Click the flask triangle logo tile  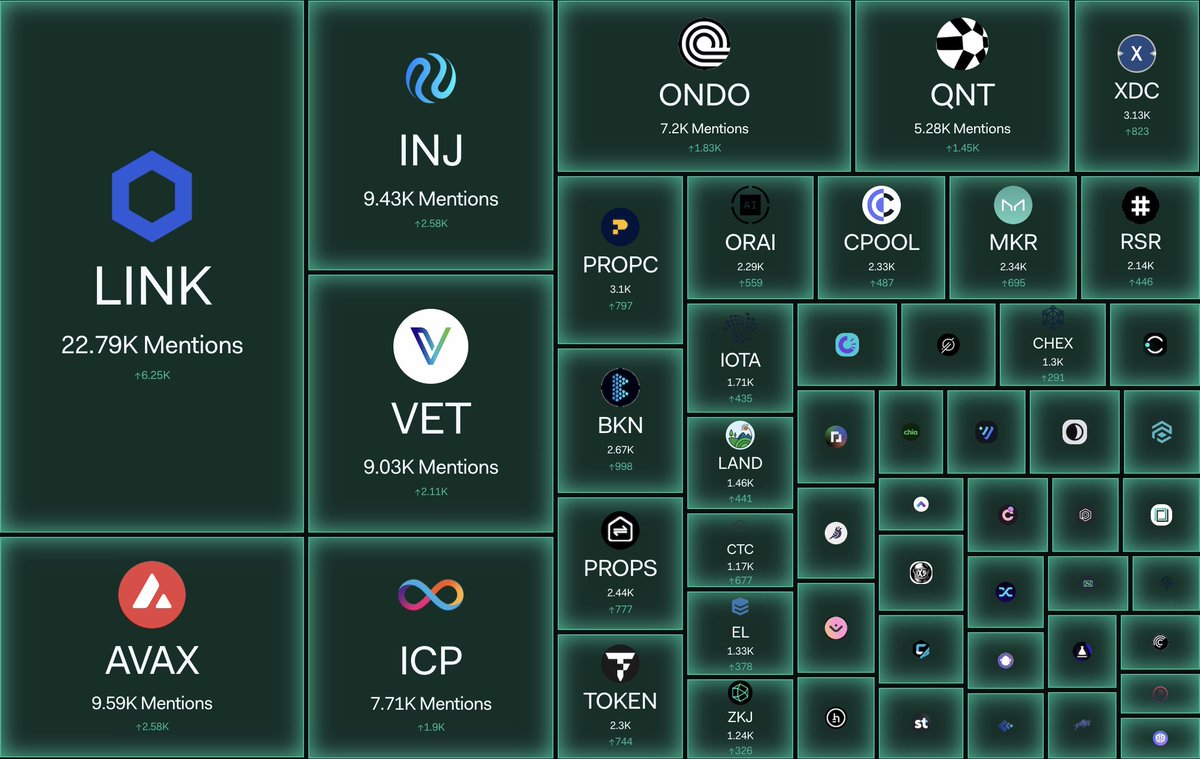pos(1082,652)
